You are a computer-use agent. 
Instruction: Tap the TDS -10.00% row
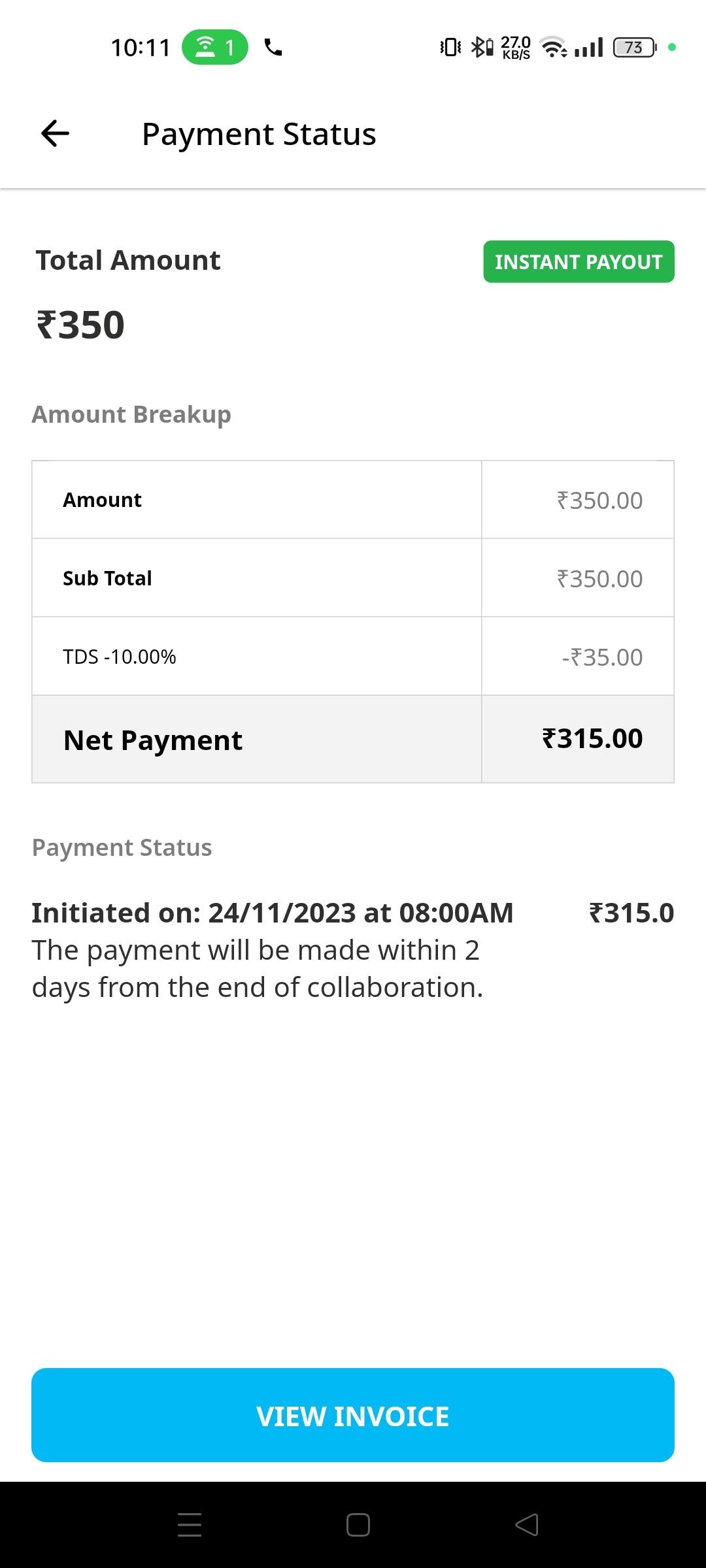pyautogui.click(x=120, y=656)
